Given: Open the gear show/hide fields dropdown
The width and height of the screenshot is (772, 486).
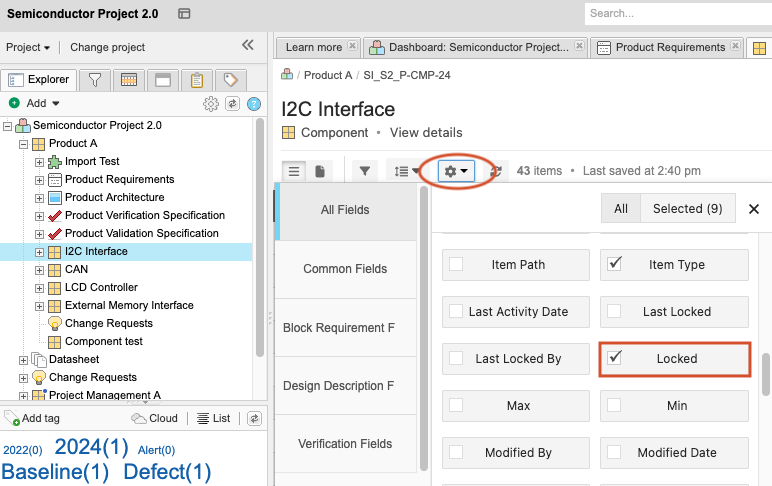Looking at the screenshot, I should (456, 171).
